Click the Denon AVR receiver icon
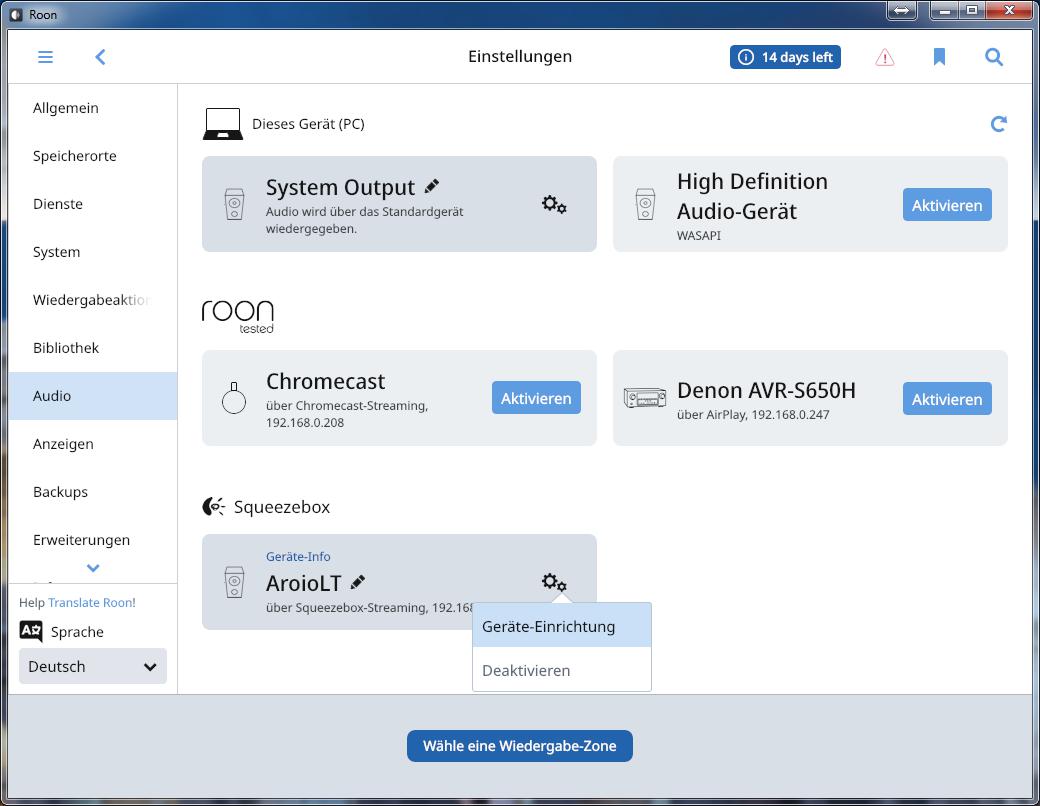 645,398
